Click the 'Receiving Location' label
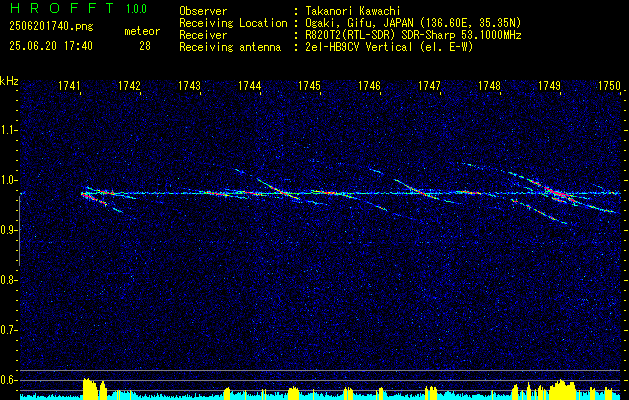Screen dimensions: 629x400 [x=233, y=23]
